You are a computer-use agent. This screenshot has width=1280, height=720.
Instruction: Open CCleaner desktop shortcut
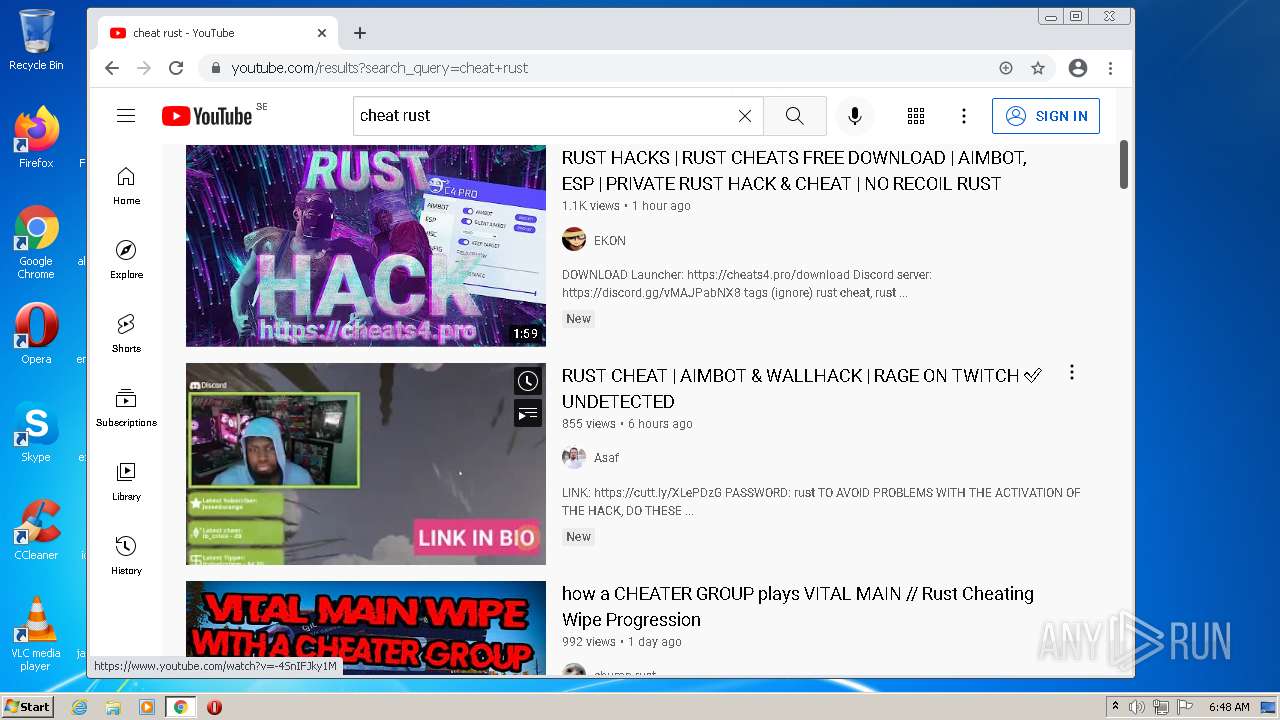pyautogui.click(x=36, y=530)
